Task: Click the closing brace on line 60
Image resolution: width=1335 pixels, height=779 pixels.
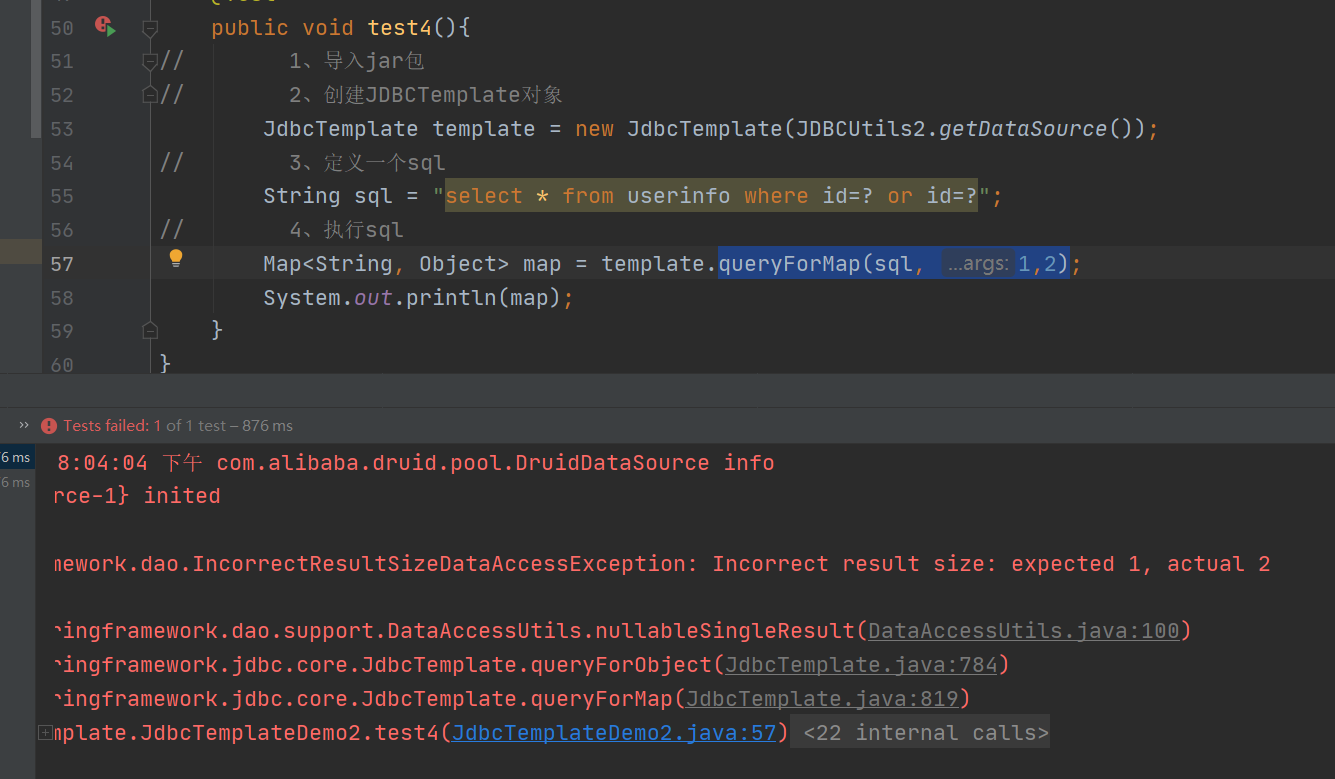Action: click(165, 363)
